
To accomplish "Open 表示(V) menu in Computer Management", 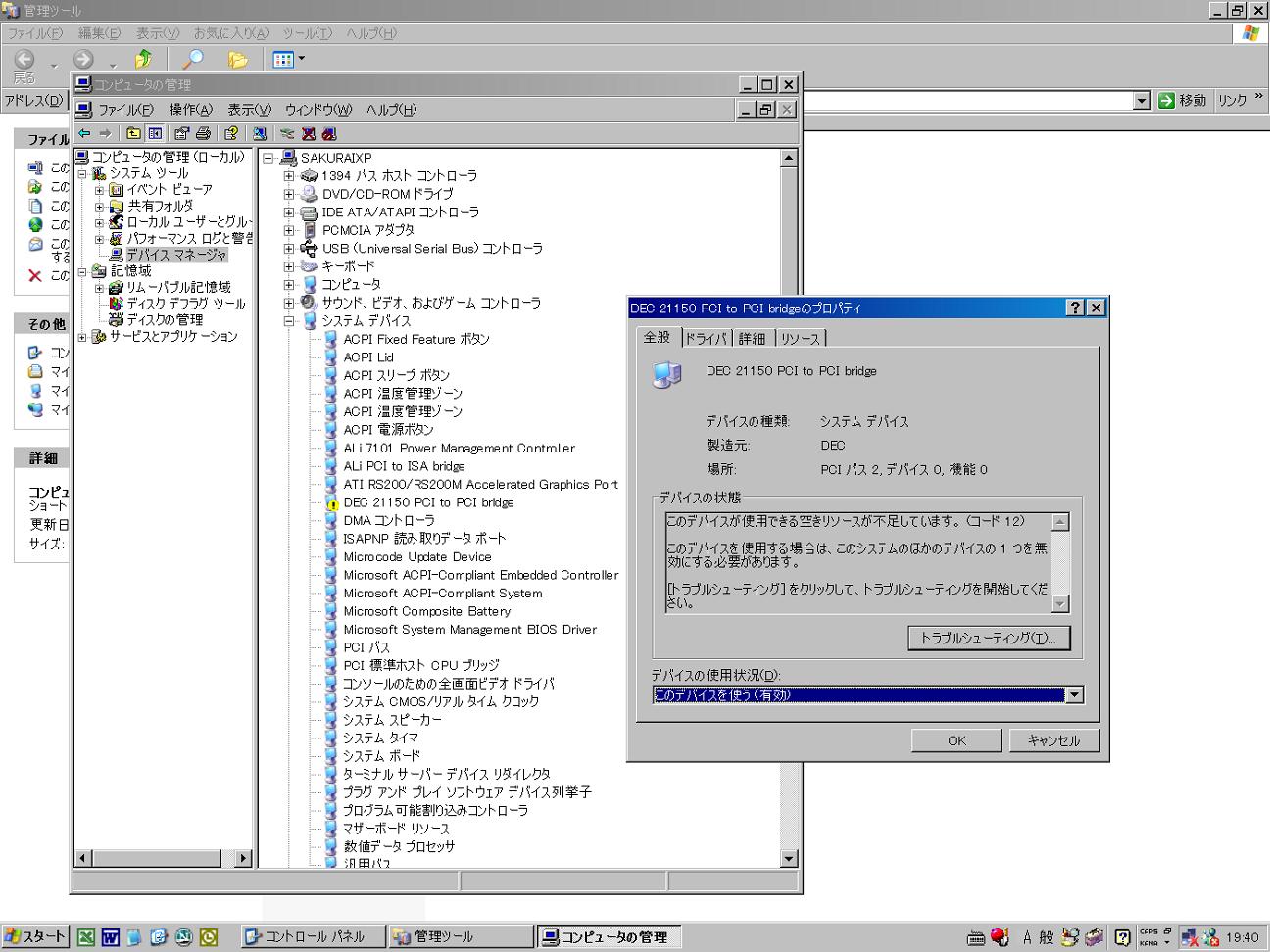I will pyautogui.click(x=249, y=110).
